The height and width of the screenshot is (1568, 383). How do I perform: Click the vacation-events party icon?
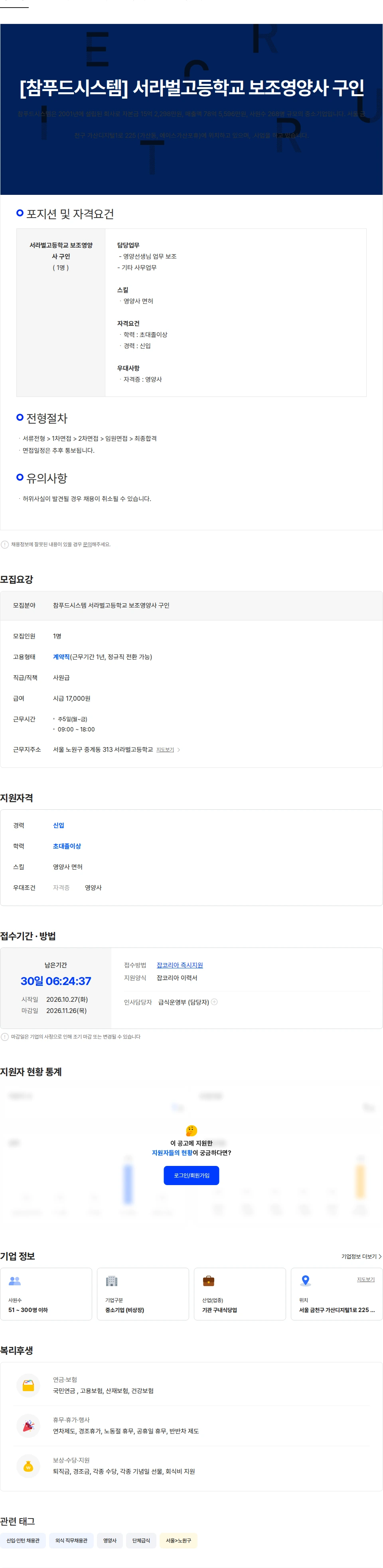click(28, 1425)
